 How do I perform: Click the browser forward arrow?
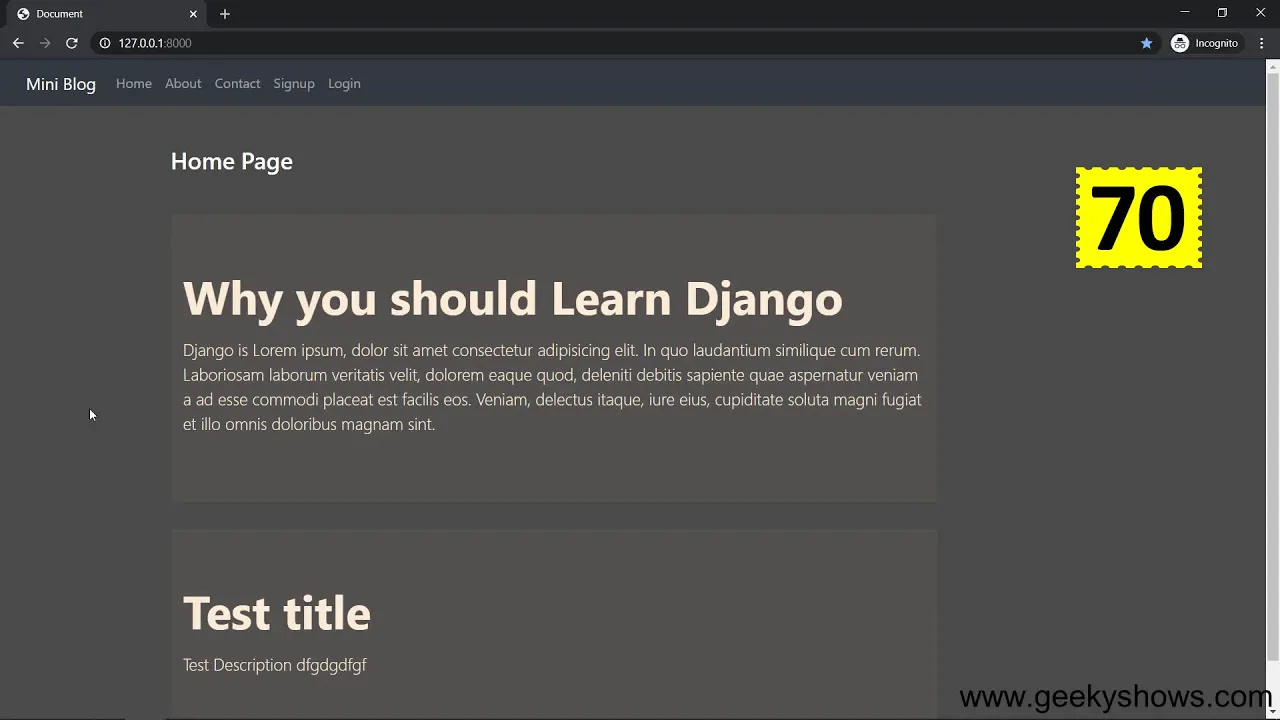click(x=45, y=43)
